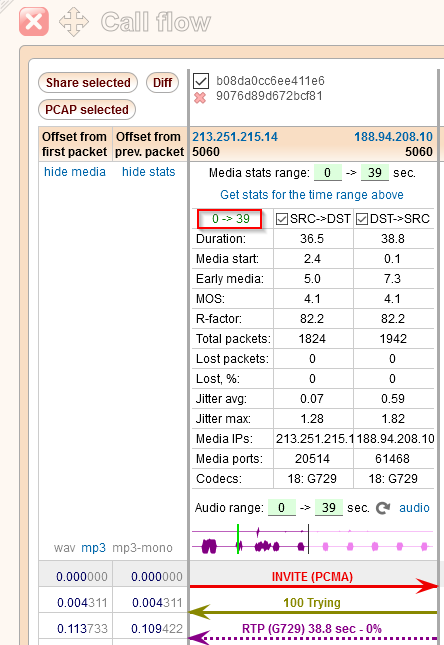The height and width of the screenshot is (645, 444).
Task: Click the 0 -> 39 range label
Action: [230, 219]
